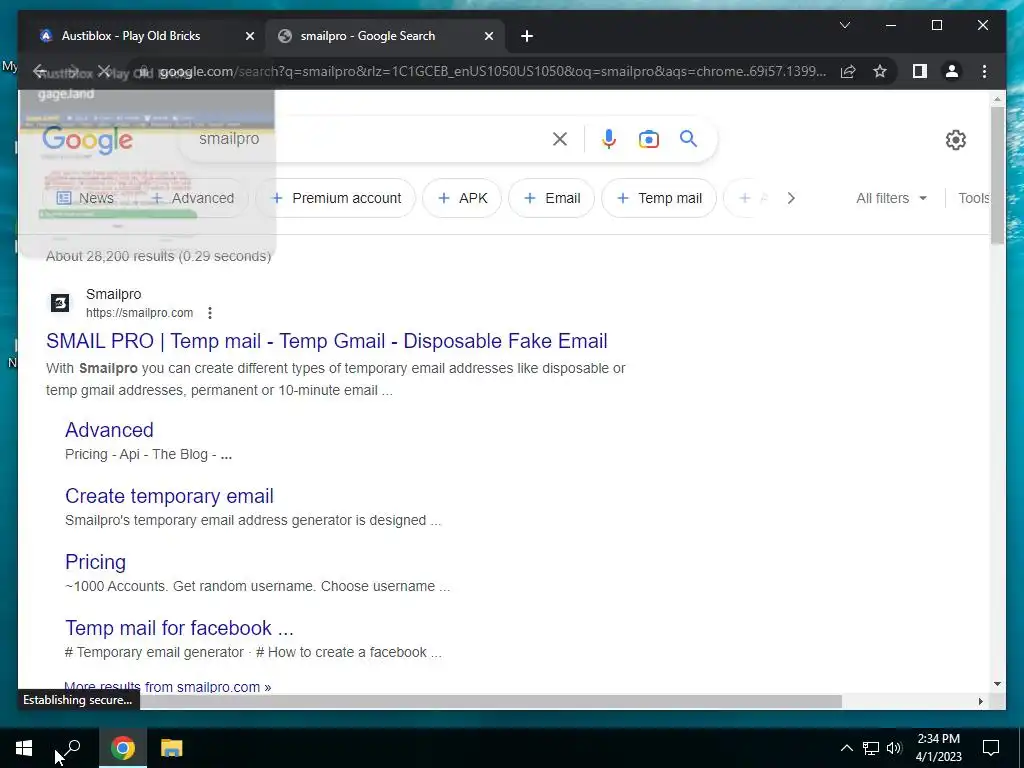This screenshot has height=768, width=1024.
Task: Add Advanced to the search query chip
Action: point(193,198)
